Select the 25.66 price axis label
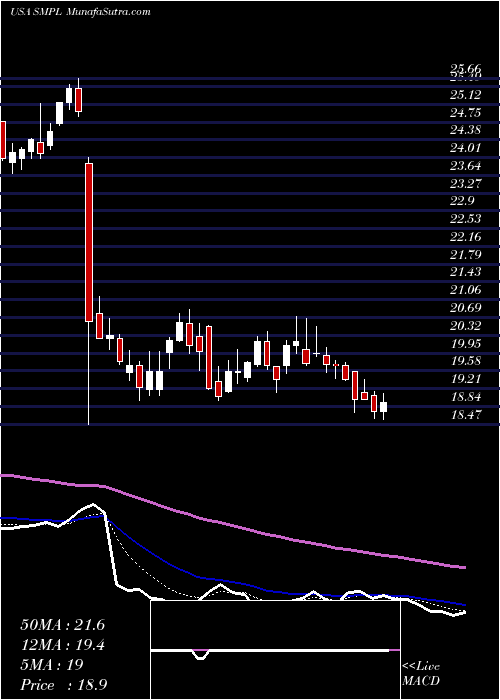500x700 pixels. click(466, 69)
